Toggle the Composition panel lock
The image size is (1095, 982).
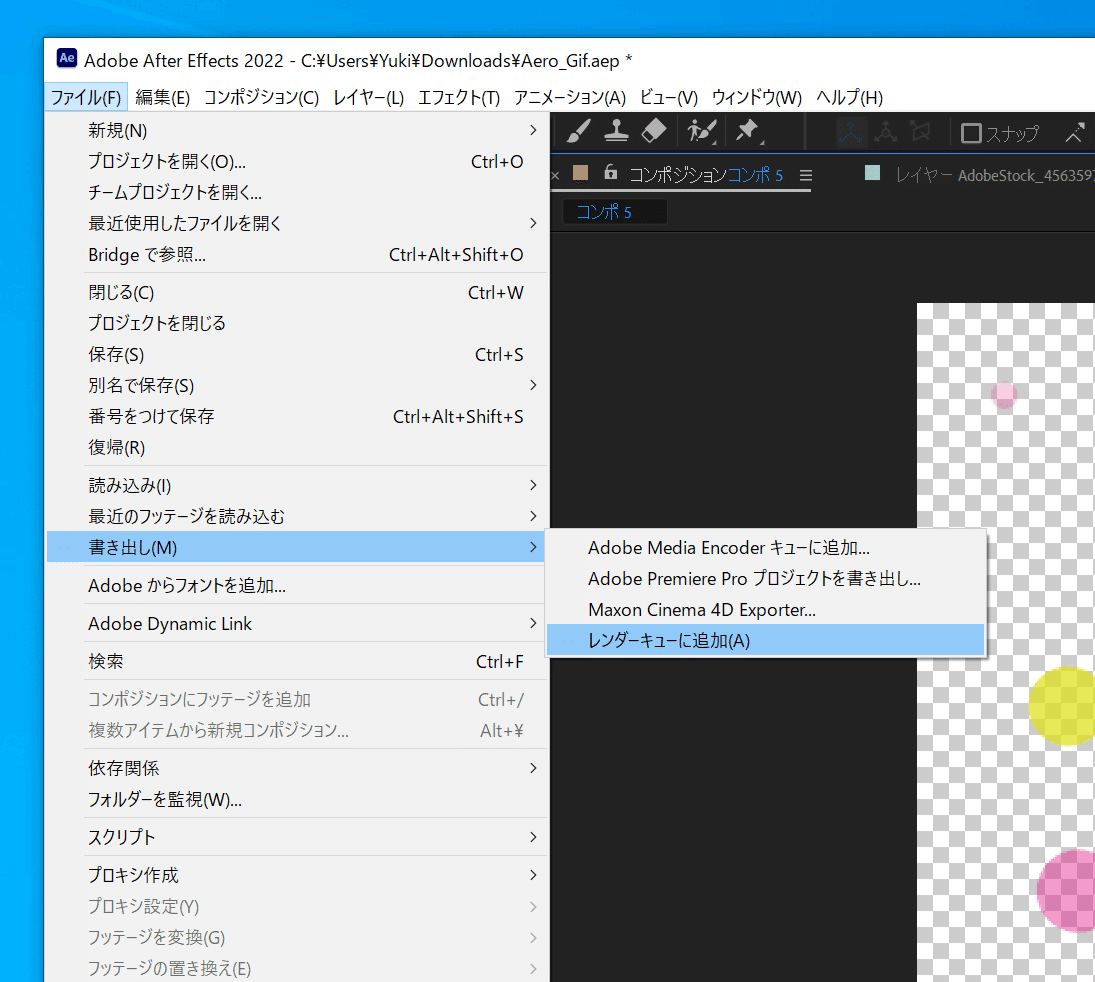(610, 174)
